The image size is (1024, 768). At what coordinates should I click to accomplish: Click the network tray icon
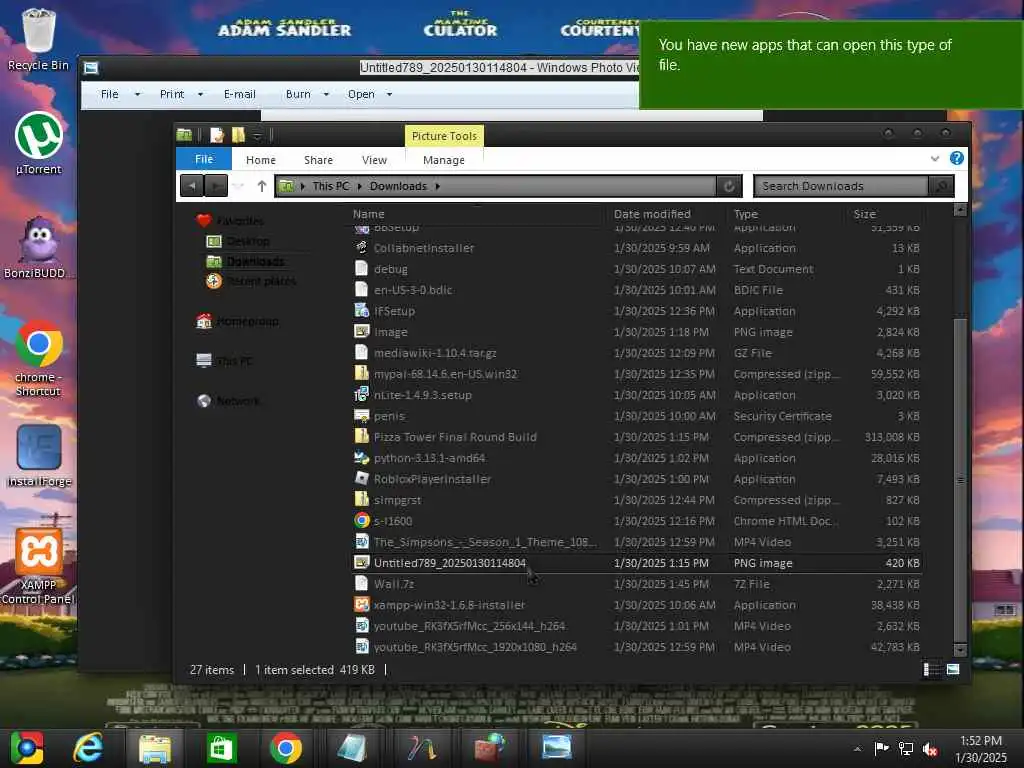(906, 748)
